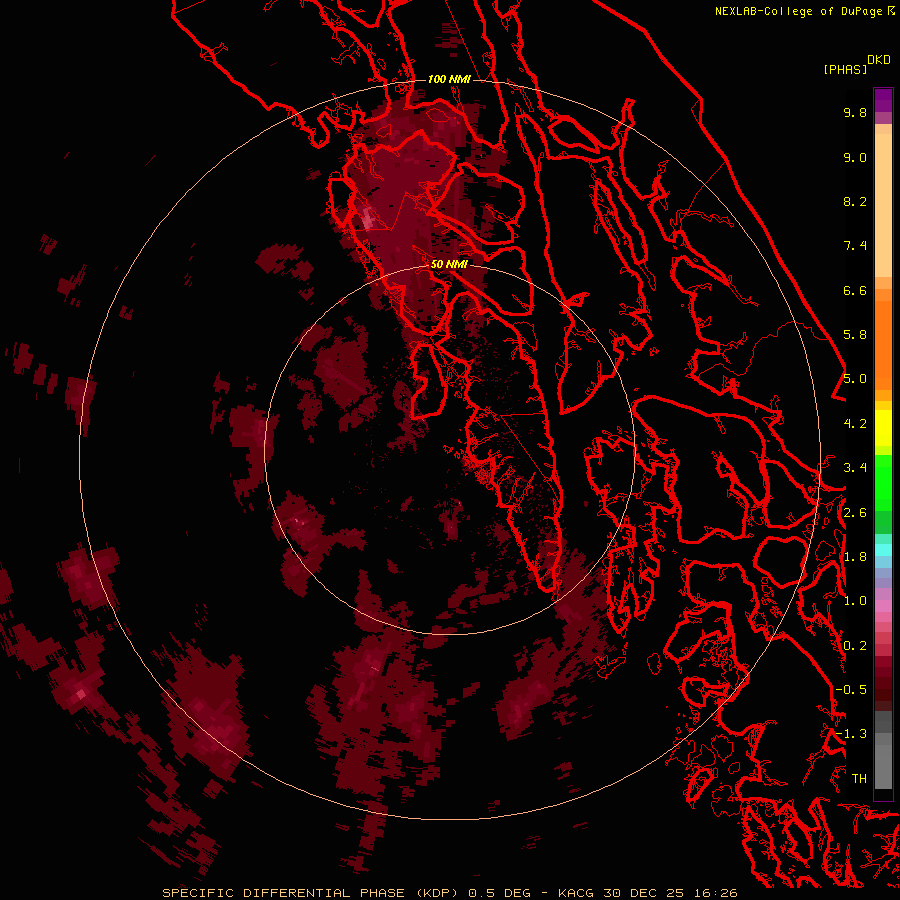Click the 8.2 value on the color scale
This screenshot has width=900, height=900.
855,201
